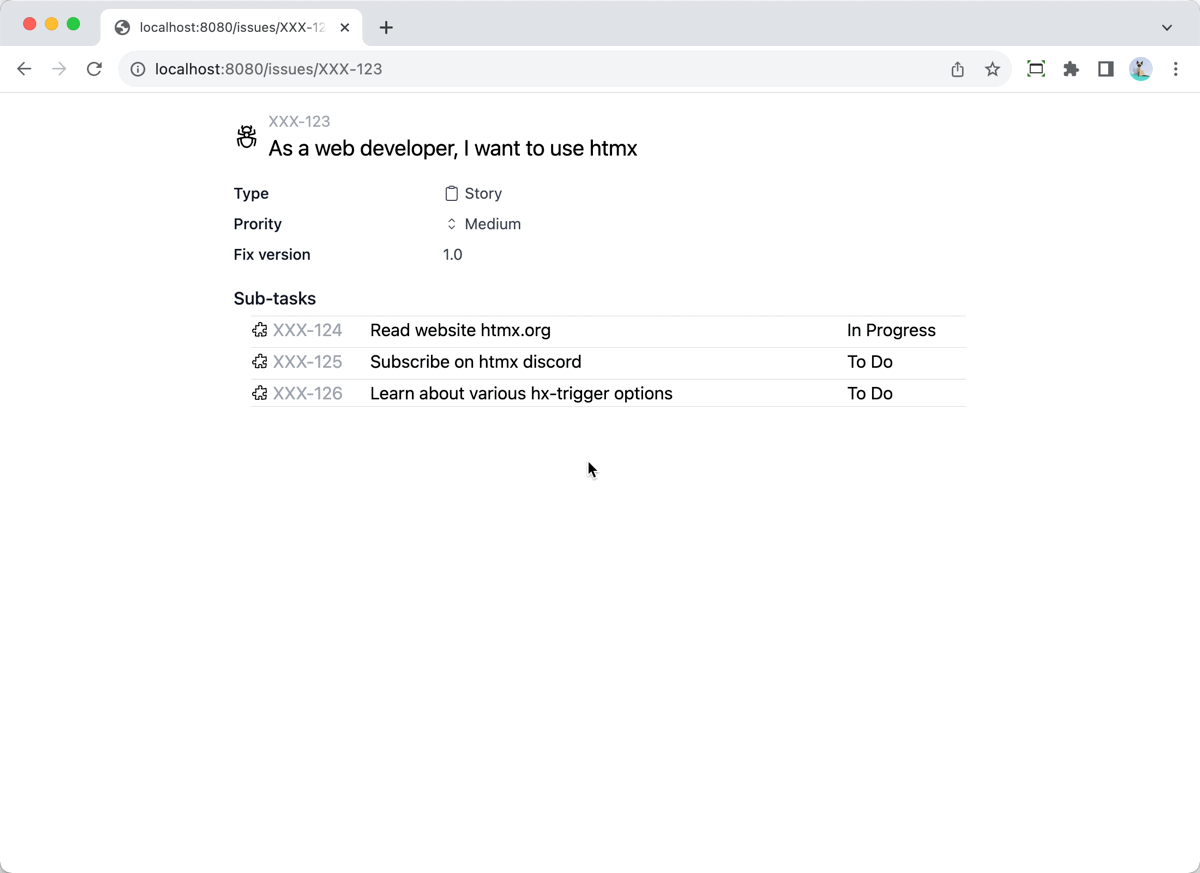
Task: Go back to the previous page
Action: 25,69
